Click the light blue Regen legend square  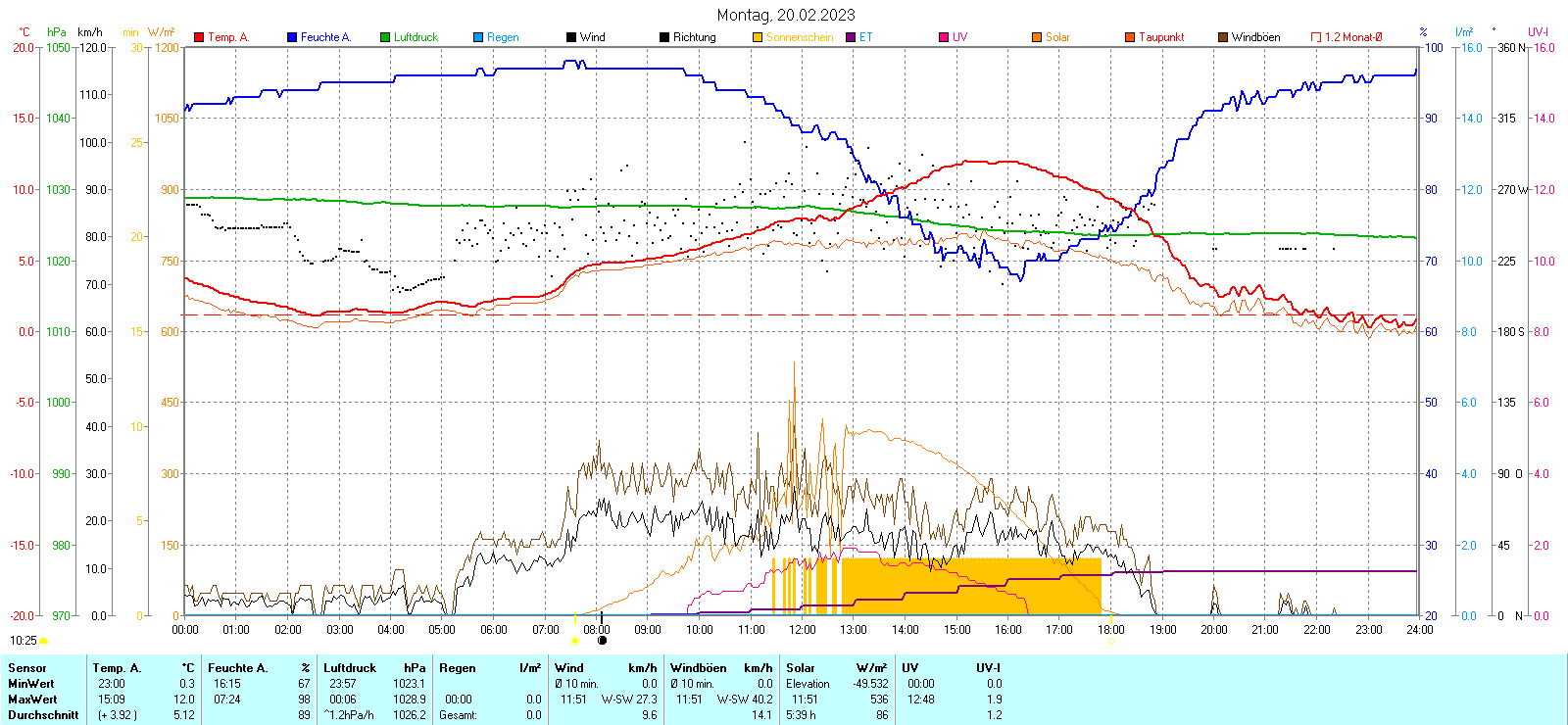478,37
